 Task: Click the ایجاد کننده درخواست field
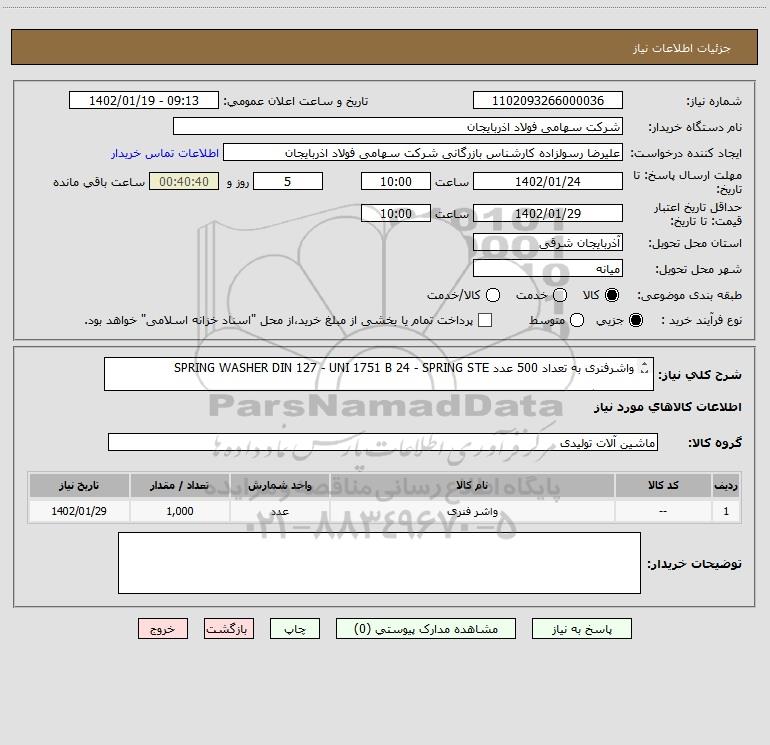(423, 153)
